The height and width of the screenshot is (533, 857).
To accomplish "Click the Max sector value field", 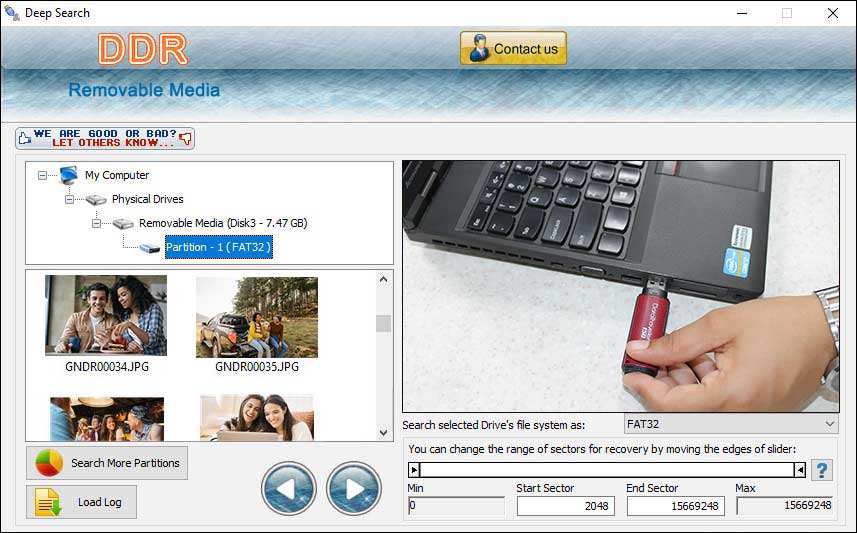I will [x=785, y=506].
